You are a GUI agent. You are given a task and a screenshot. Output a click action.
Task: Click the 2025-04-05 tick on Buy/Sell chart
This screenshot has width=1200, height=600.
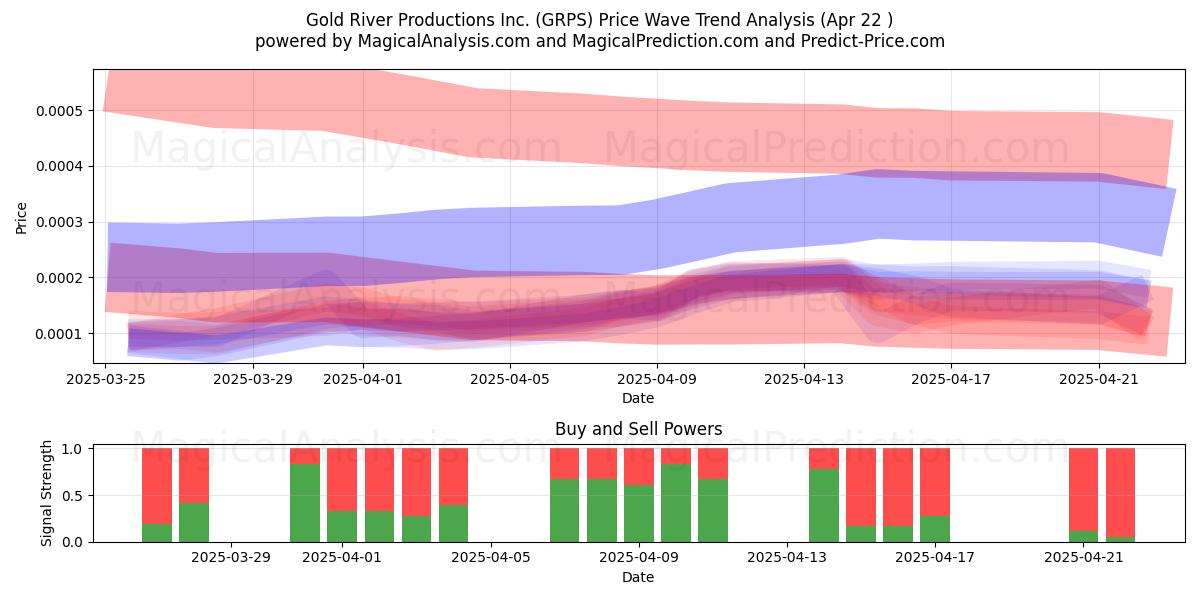tap(491, 558)
